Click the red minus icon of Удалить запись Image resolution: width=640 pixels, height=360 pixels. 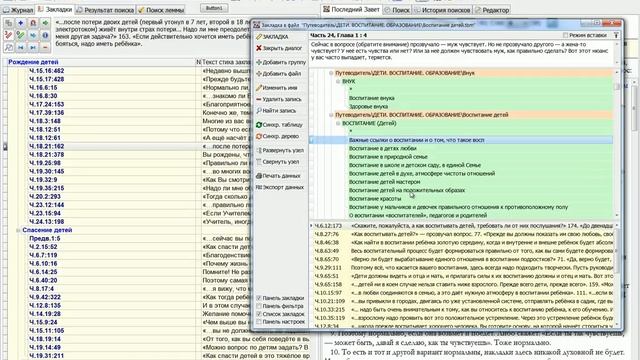tap(259, 99)
